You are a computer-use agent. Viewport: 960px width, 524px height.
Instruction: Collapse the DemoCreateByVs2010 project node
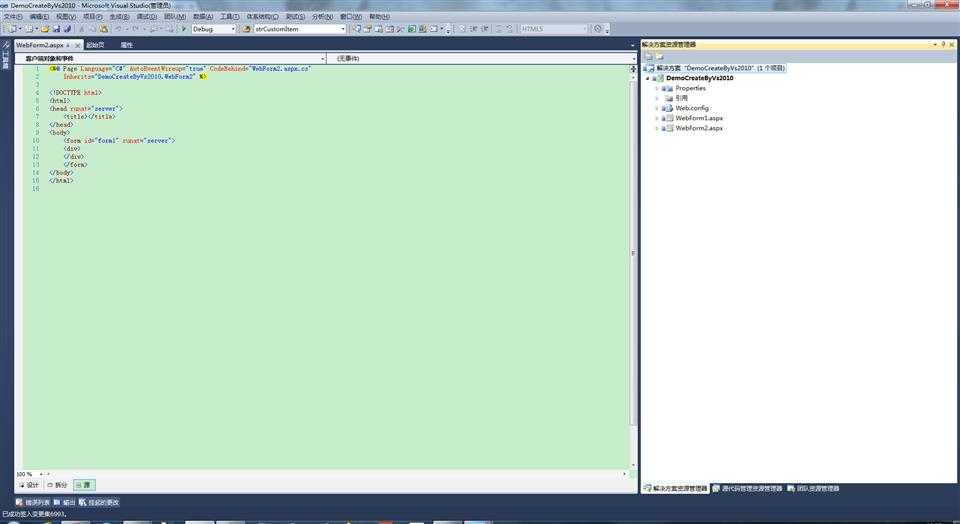[648, 78]
